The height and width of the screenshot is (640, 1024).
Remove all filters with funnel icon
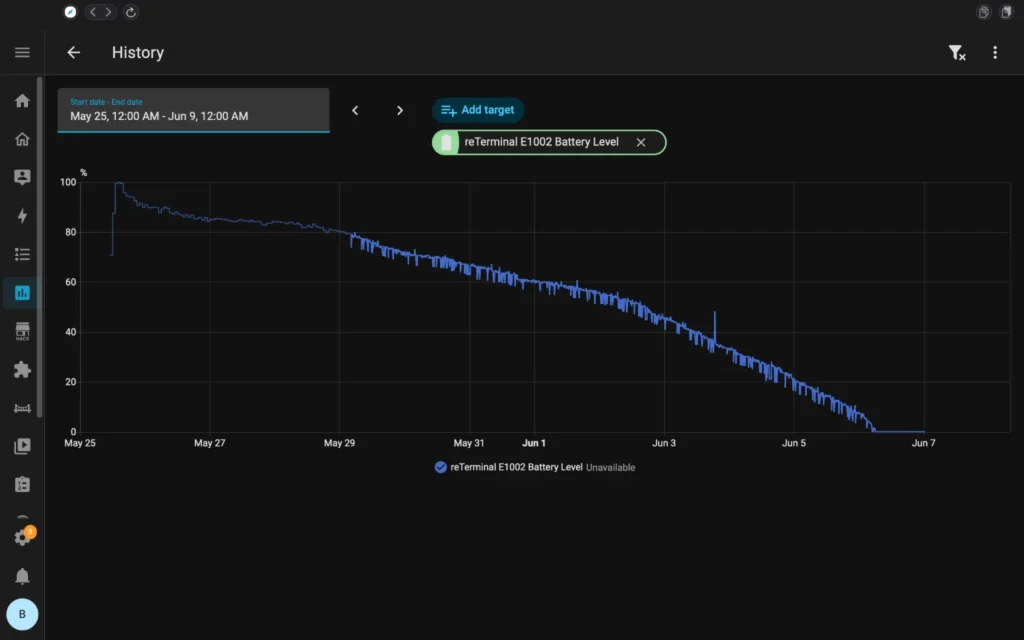[957, 52]
